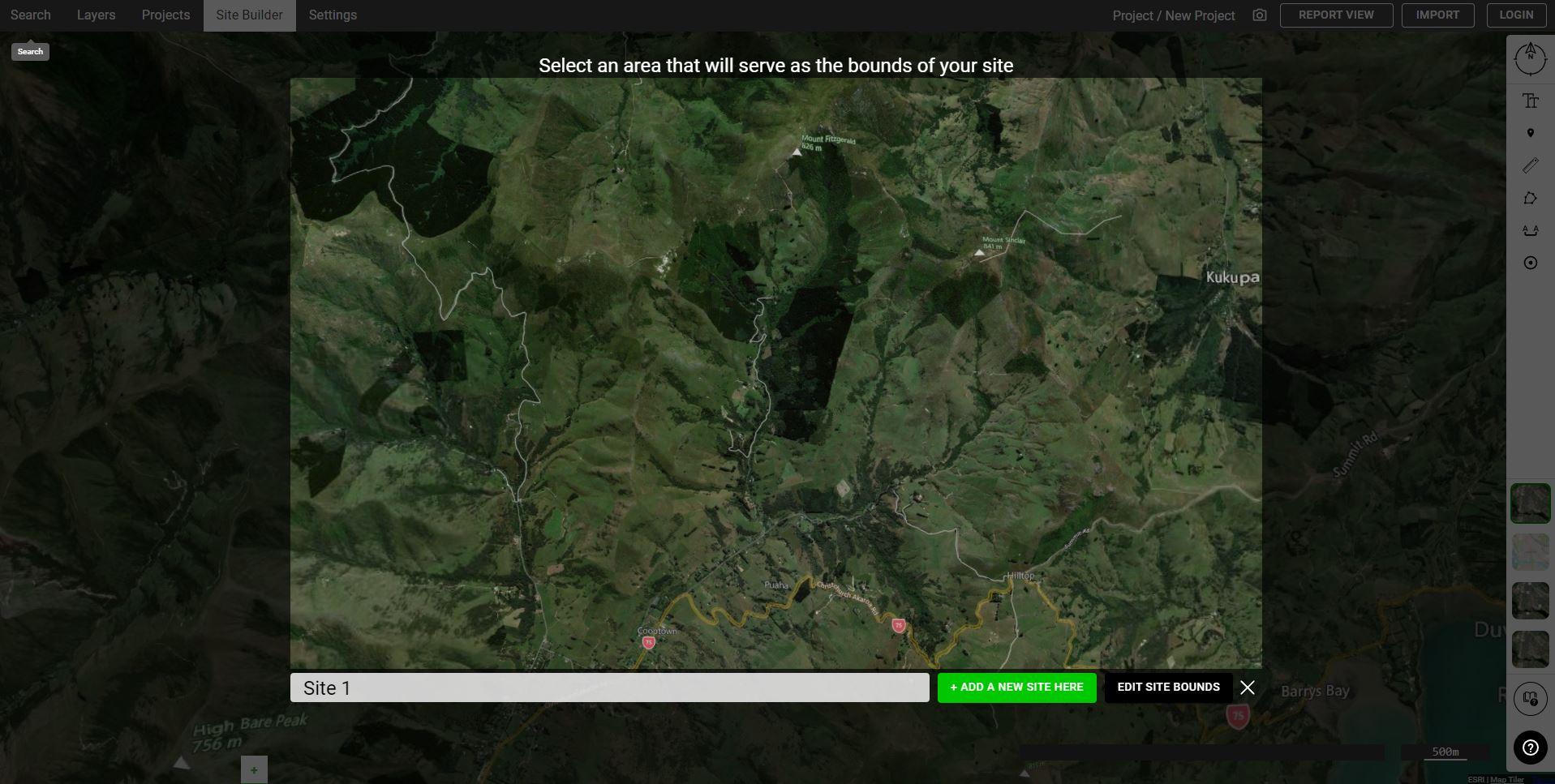The width and height of the screenshot is (1555, 784).
Task: Click Edit Site Bounds
Action: (1169, 688)
